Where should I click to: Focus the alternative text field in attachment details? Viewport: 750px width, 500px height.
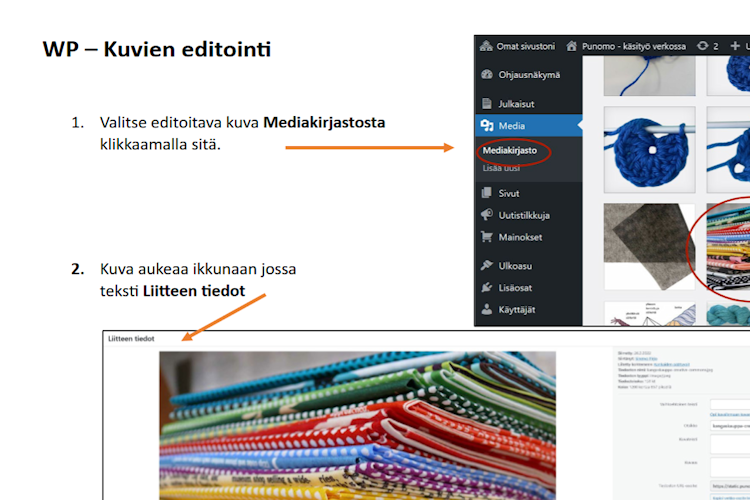(x=730, y=404)
